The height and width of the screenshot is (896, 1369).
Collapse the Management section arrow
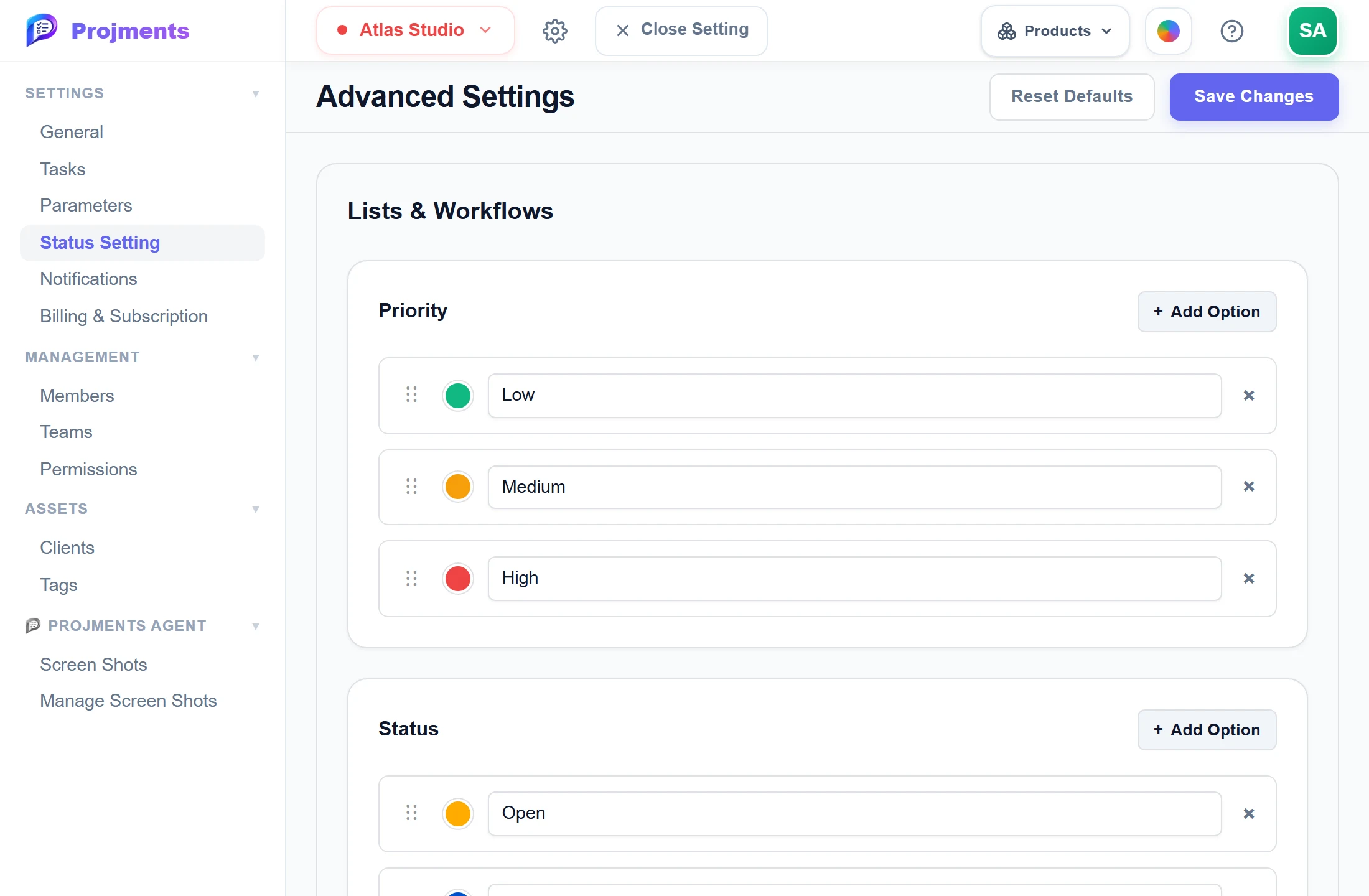[255, 358]
